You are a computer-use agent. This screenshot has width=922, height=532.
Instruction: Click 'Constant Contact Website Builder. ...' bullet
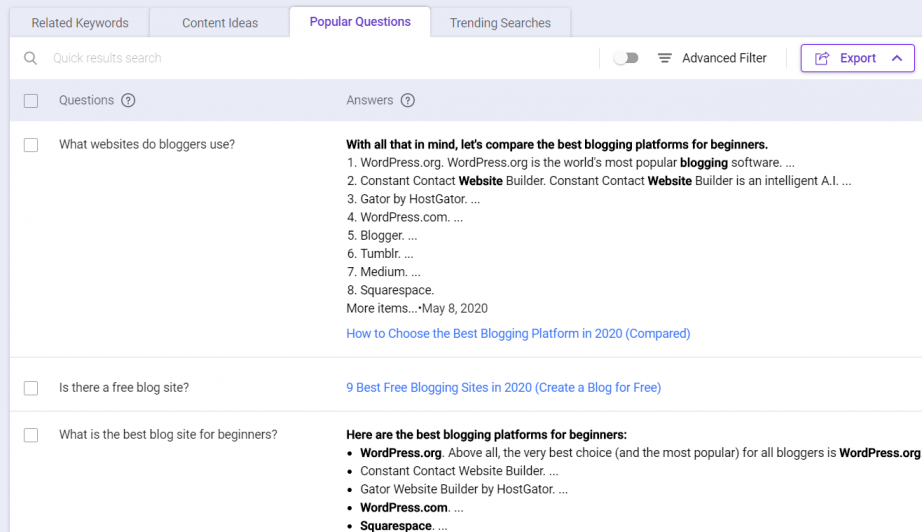(x=459, y=471)
